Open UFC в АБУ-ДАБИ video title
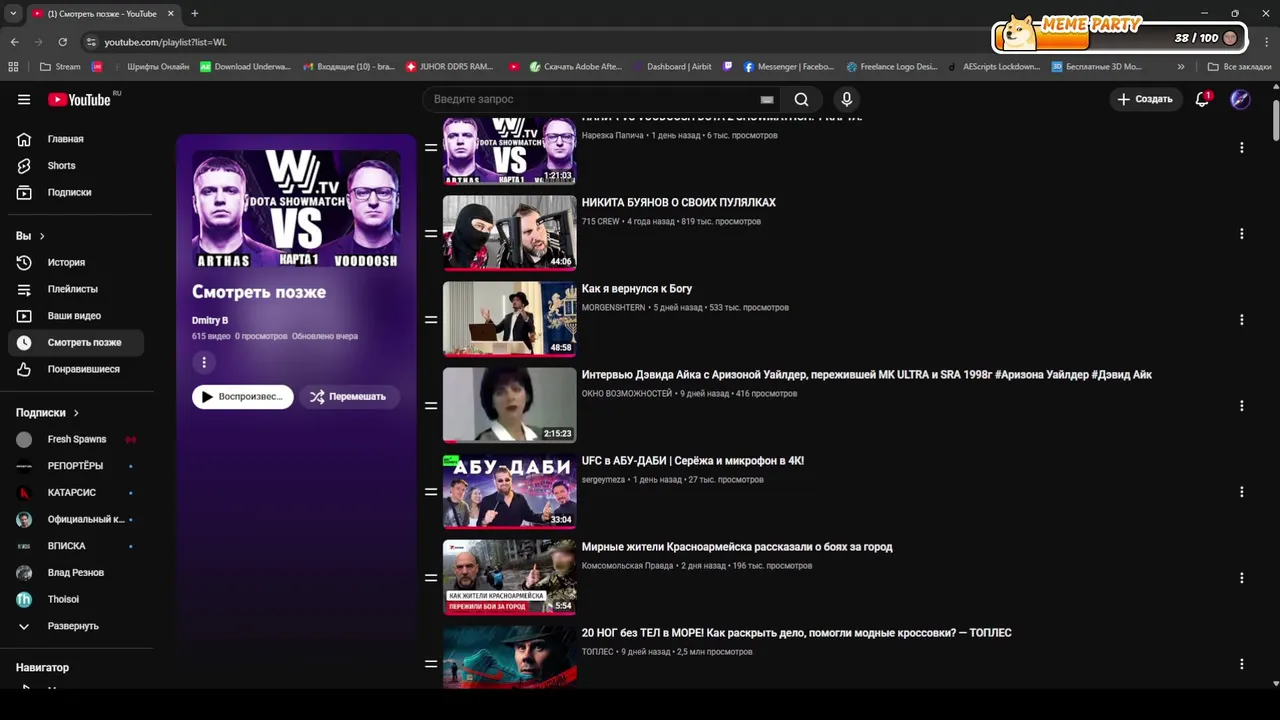1280x720 pixels. [x=693, y=460]
